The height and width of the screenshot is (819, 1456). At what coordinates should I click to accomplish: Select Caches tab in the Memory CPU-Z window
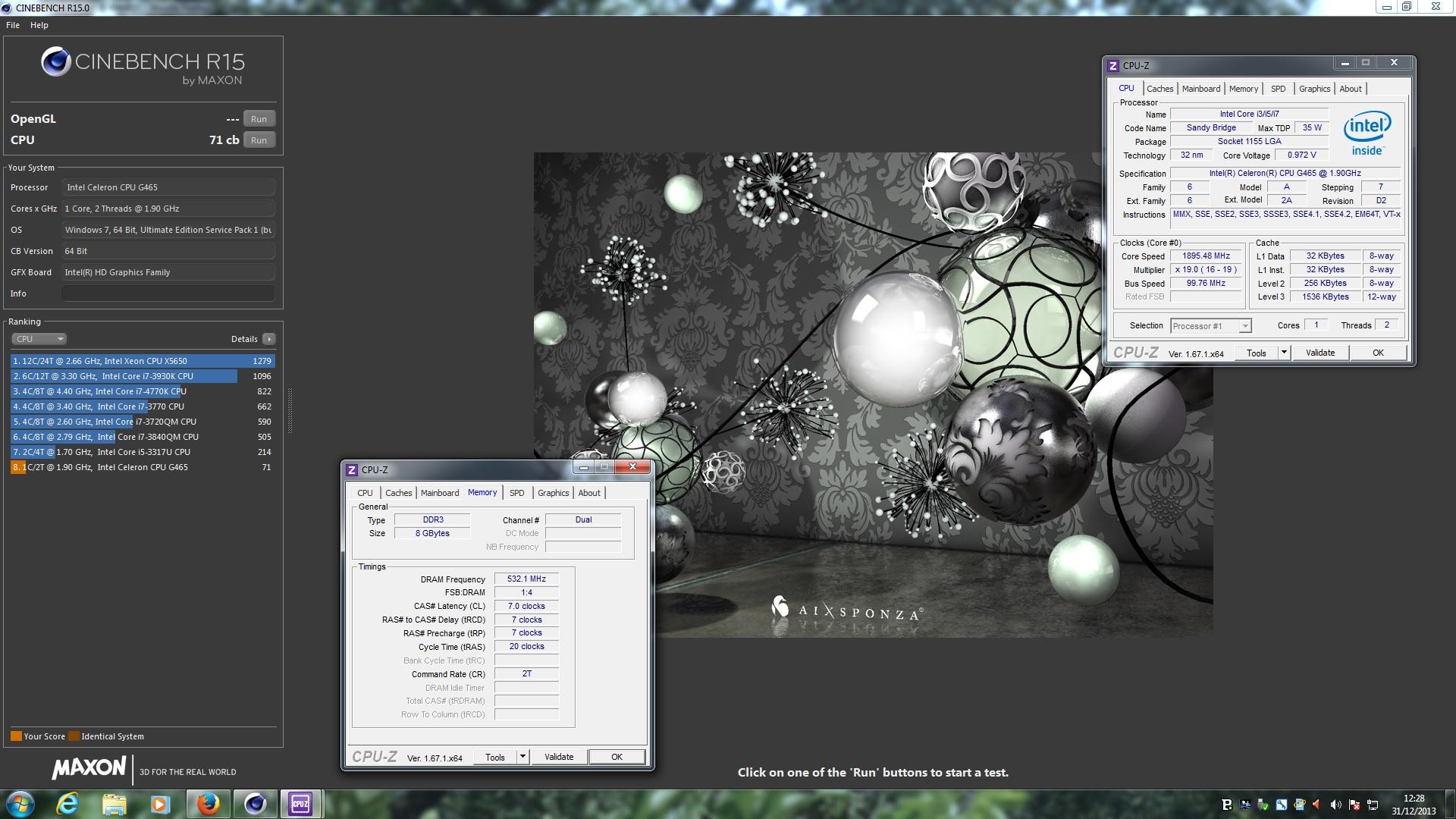click(398, 493)
